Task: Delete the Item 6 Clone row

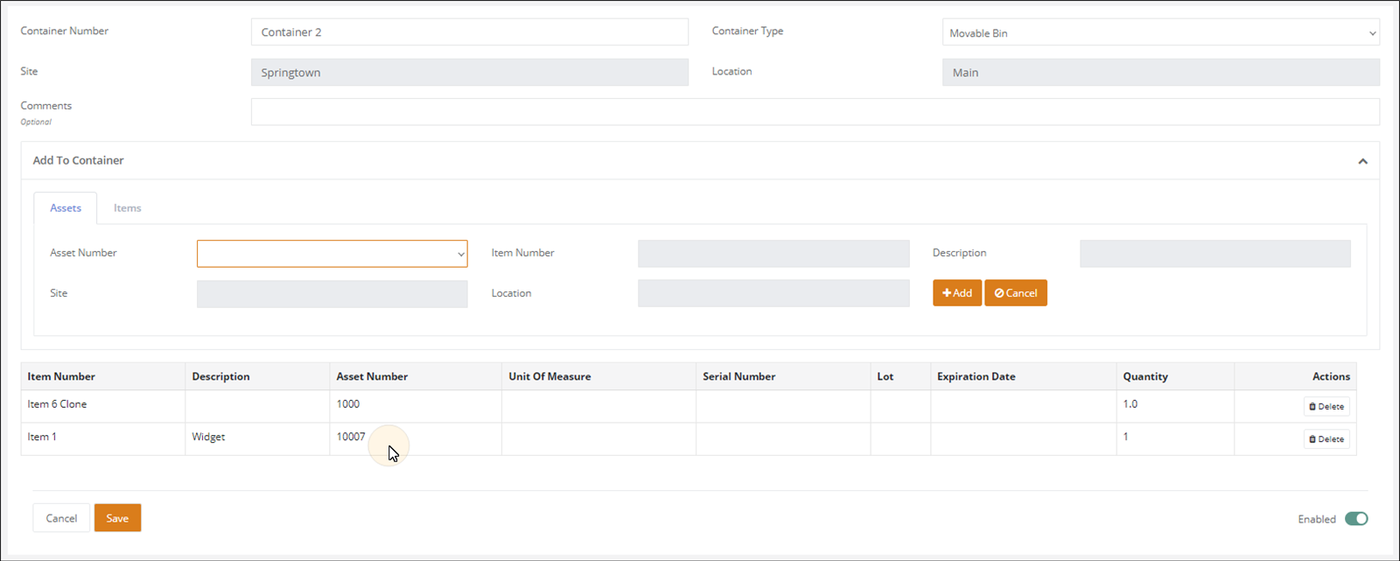Action: tap(1326, 407)
